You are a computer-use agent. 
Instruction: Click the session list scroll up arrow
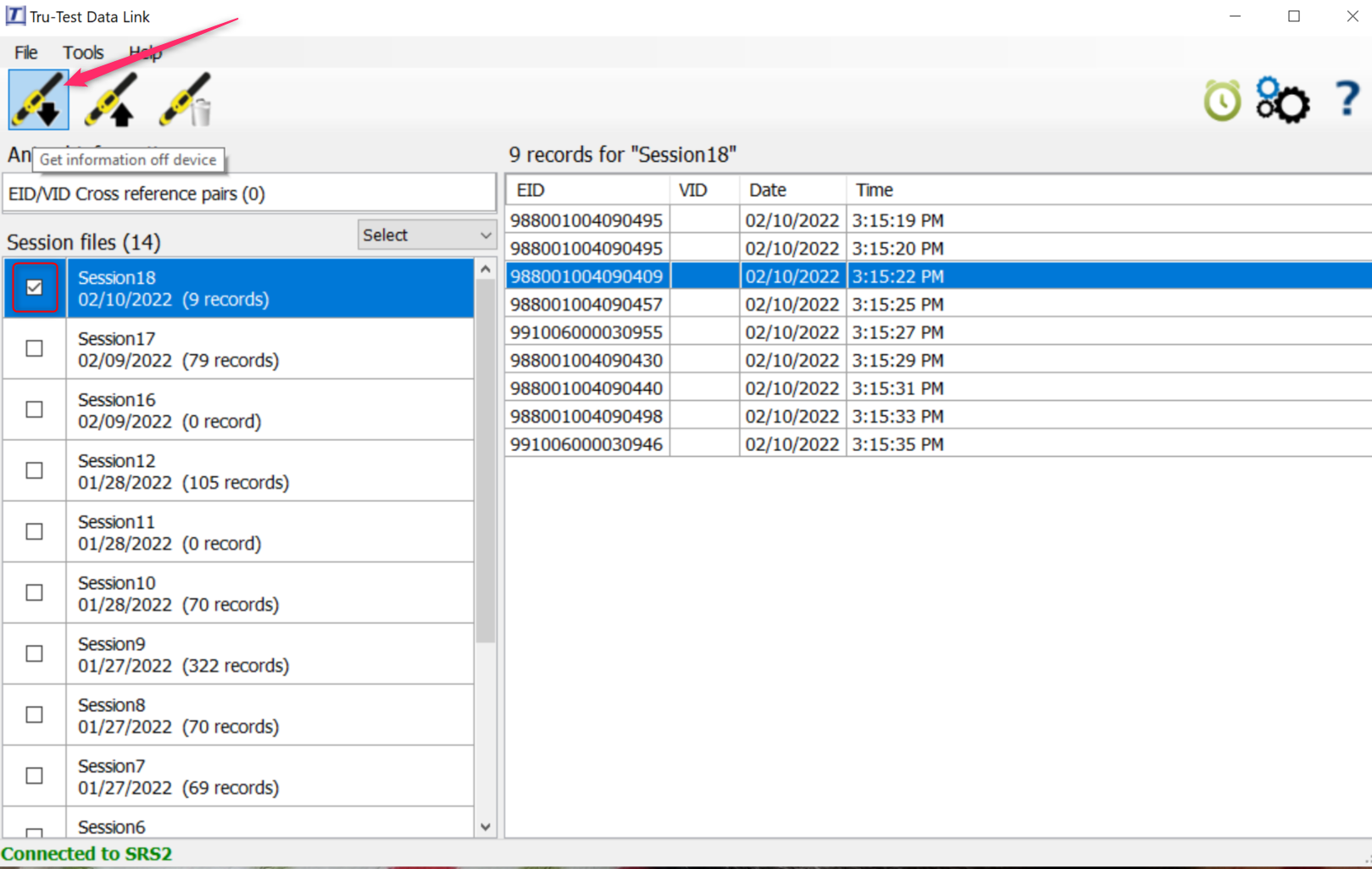(486, 269)
